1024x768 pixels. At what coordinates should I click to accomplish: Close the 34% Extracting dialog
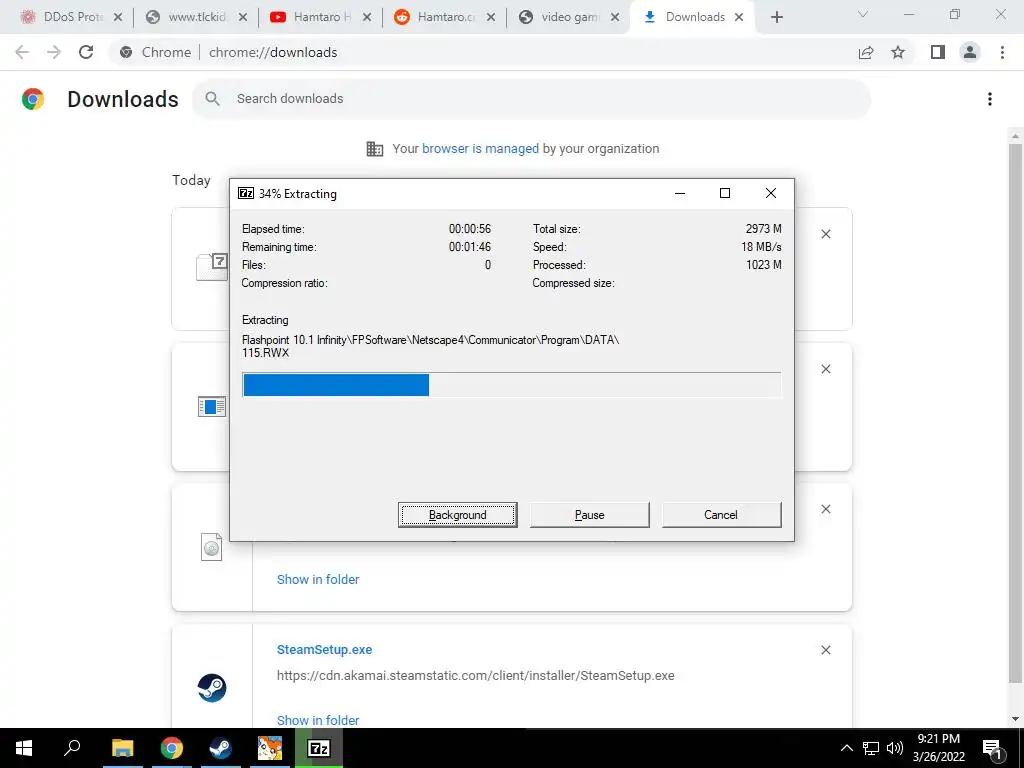(x=771, y=193)
